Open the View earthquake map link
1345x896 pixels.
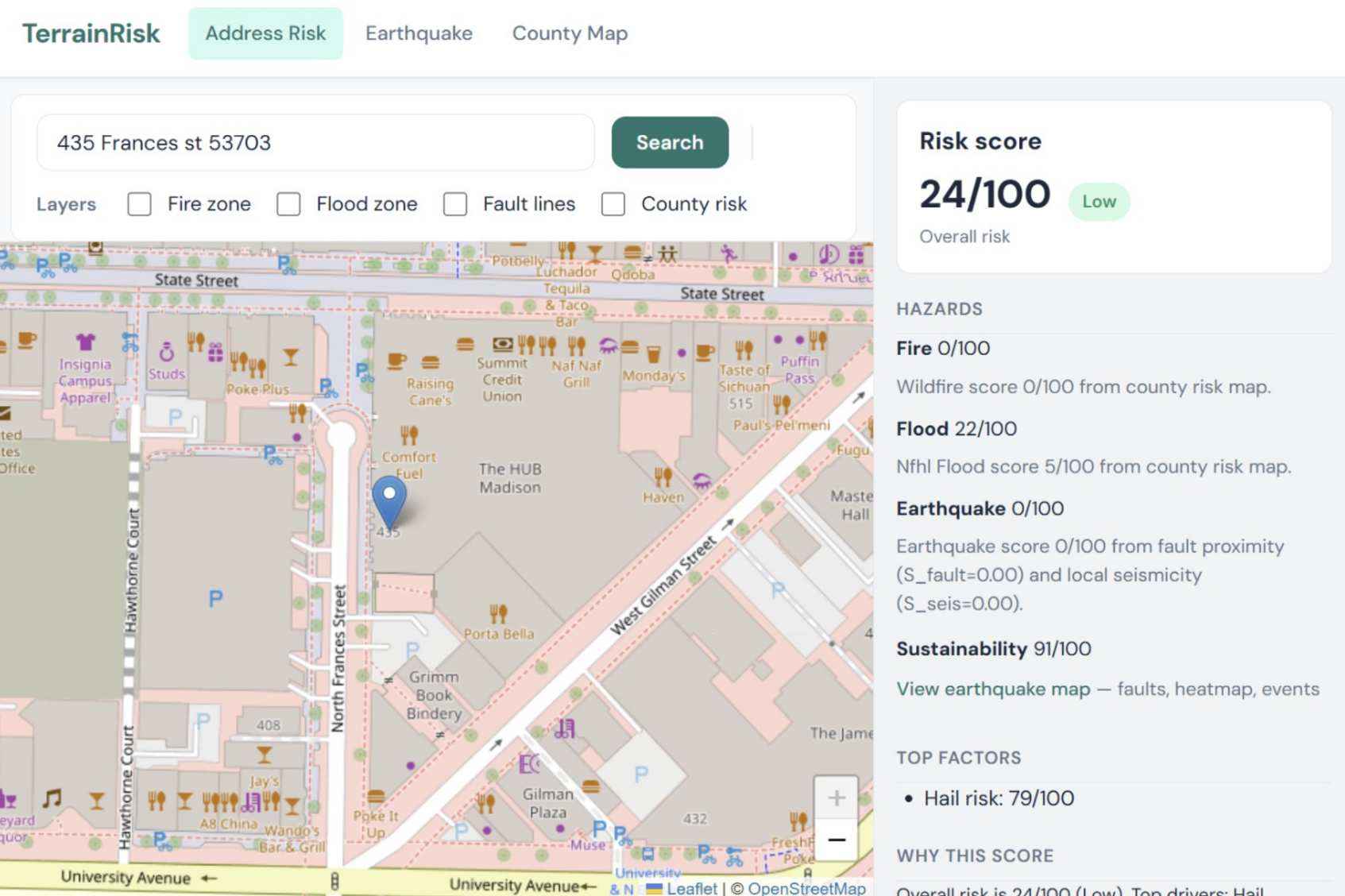click(993, 689)
